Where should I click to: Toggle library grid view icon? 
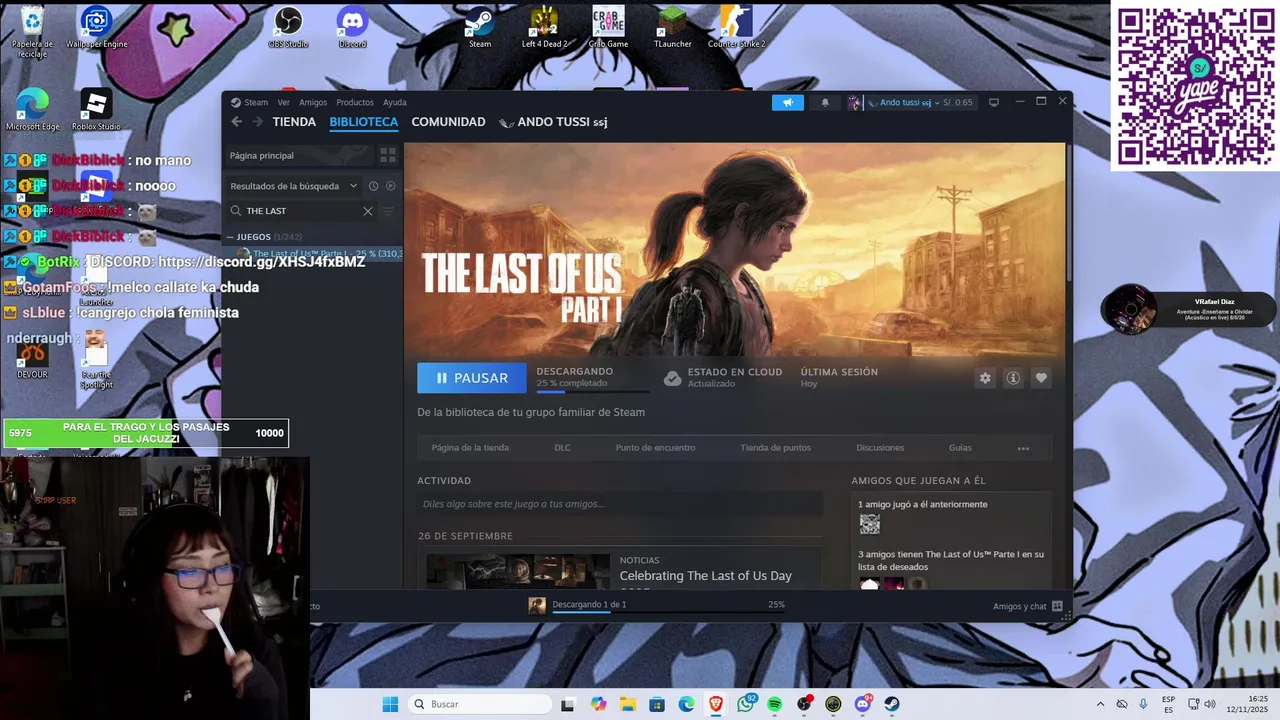tap(388, 155)
